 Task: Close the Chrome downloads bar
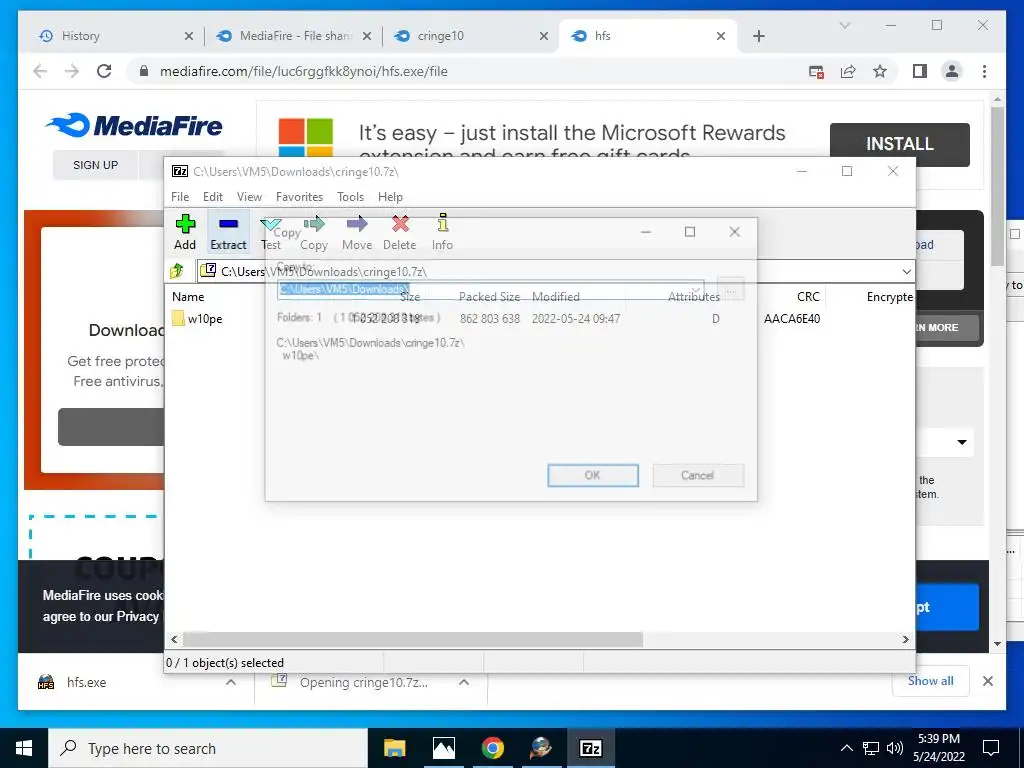tap(988, 681)
